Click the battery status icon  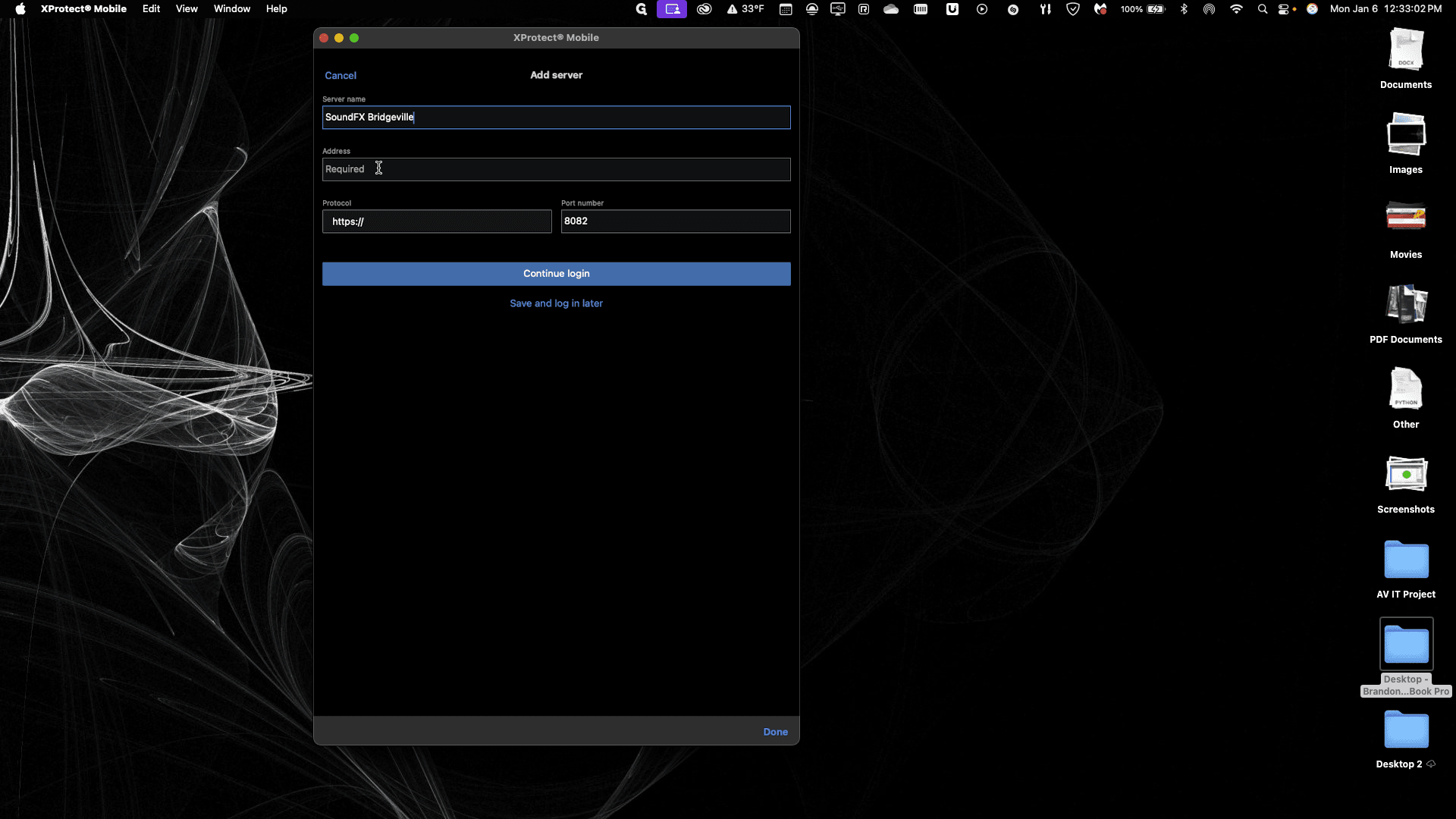[x=1156, y=9]
